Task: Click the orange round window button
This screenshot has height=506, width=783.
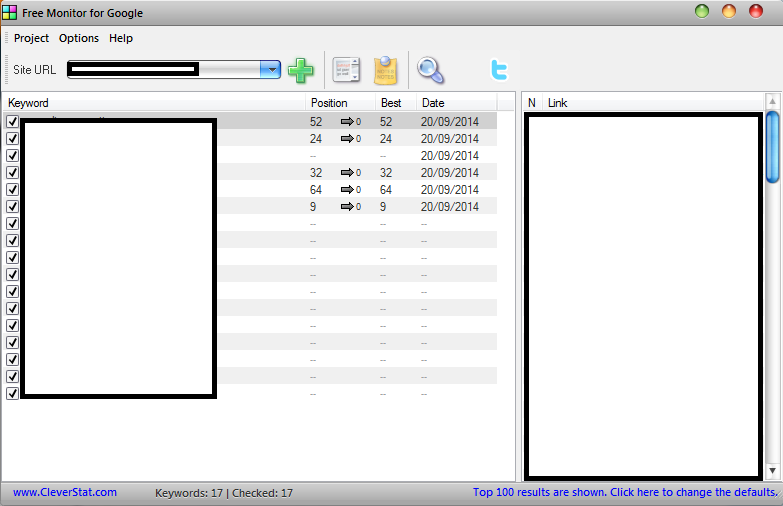Action: [x=729, y=11]
